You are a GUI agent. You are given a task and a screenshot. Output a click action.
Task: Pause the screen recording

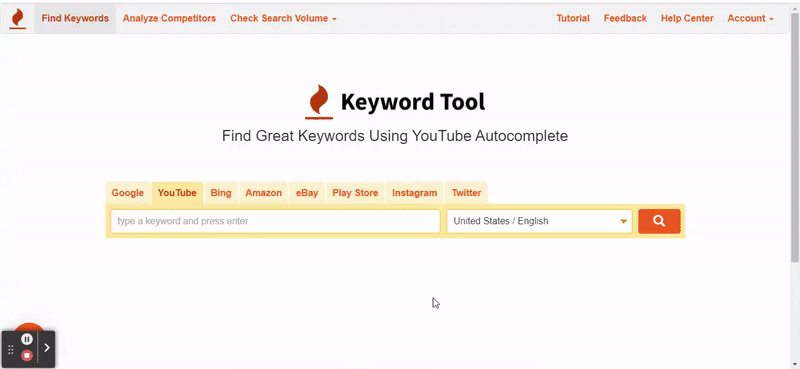tap(27, 339)
